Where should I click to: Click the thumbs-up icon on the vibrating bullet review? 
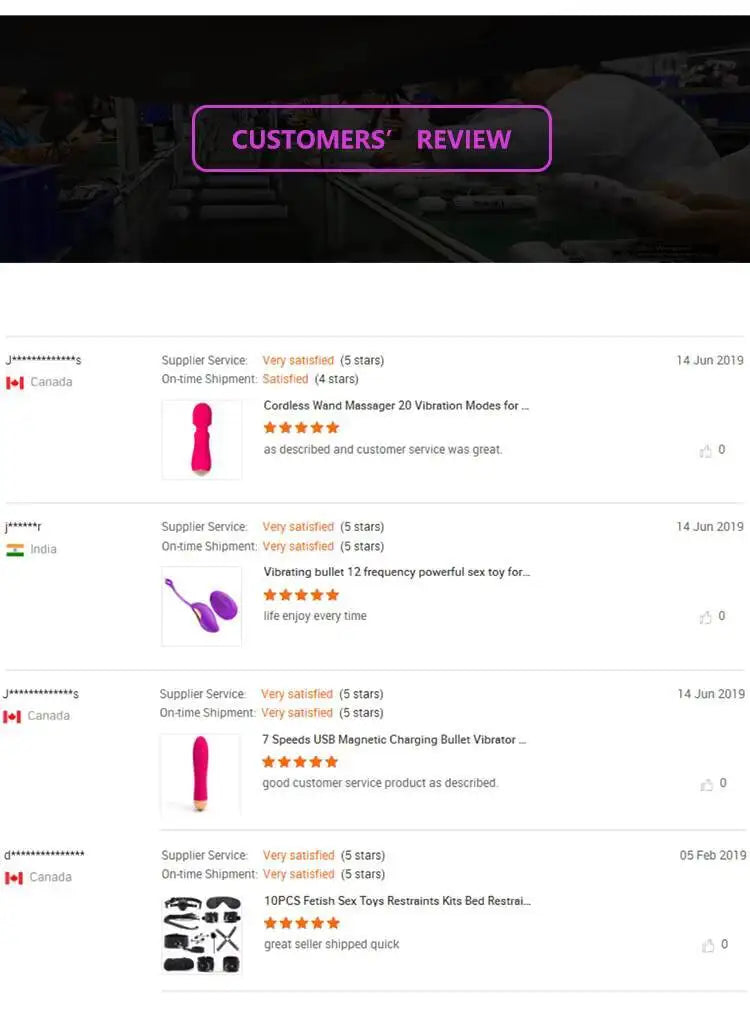pyautogui.click(x=708, y=616)
